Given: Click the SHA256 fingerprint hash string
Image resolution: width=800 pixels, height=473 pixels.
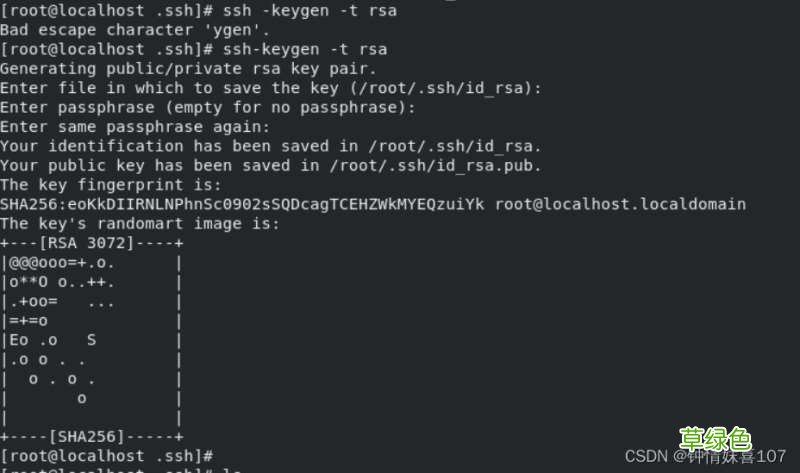Looking at the screenshot, I should point(242,204).
